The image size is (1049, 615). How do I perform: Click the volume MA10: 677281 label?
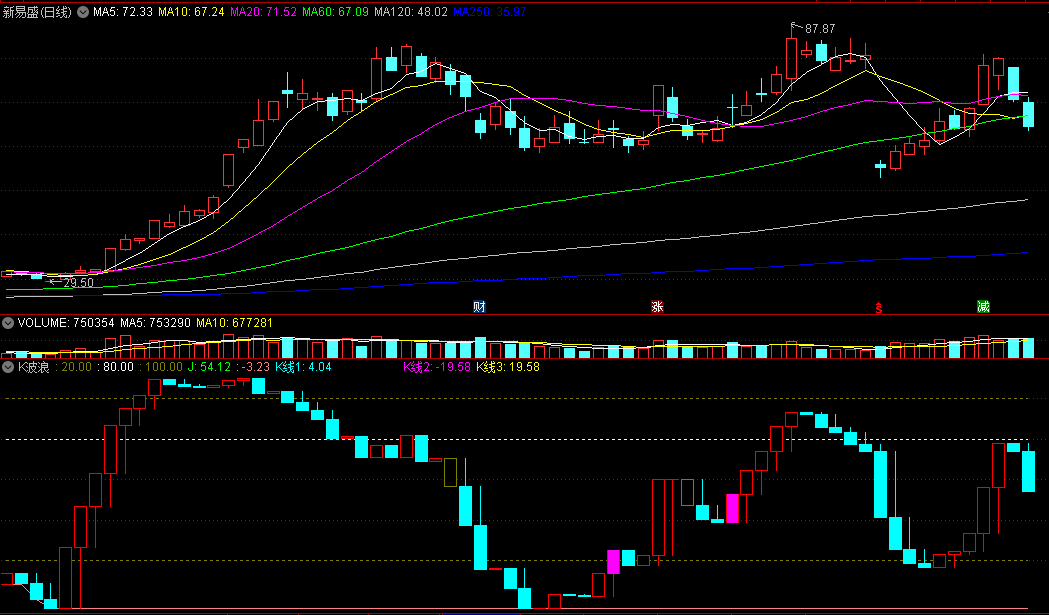coord(234,323)
